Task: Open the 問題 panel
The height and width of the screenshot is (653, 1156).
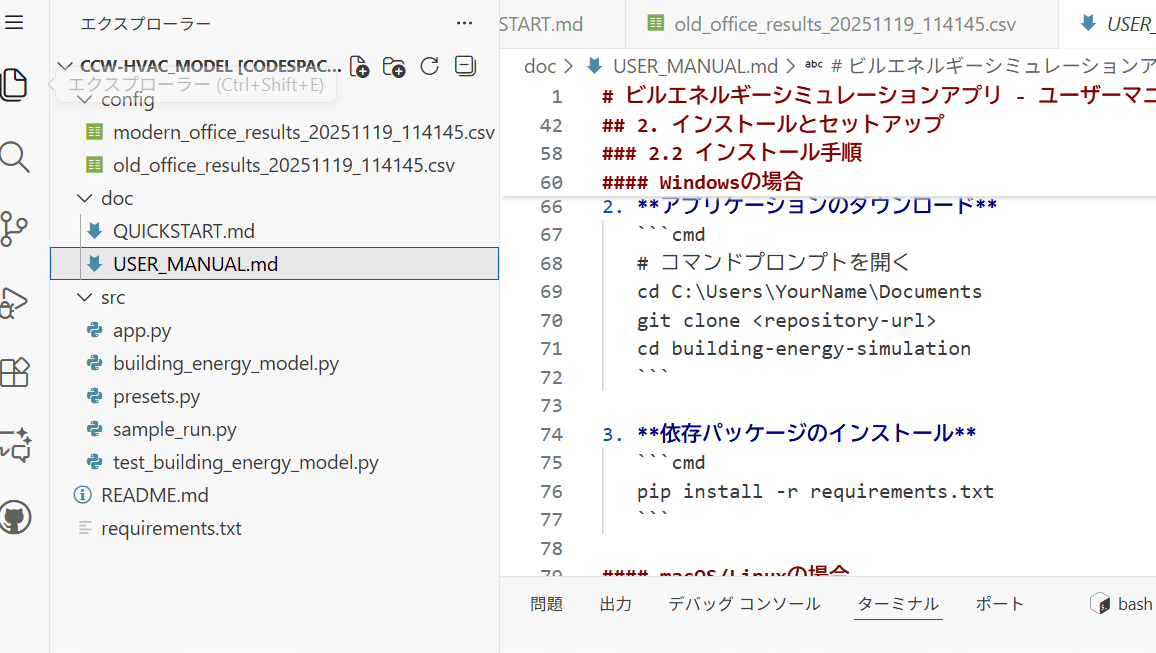Action: click(x=546, y=603)
